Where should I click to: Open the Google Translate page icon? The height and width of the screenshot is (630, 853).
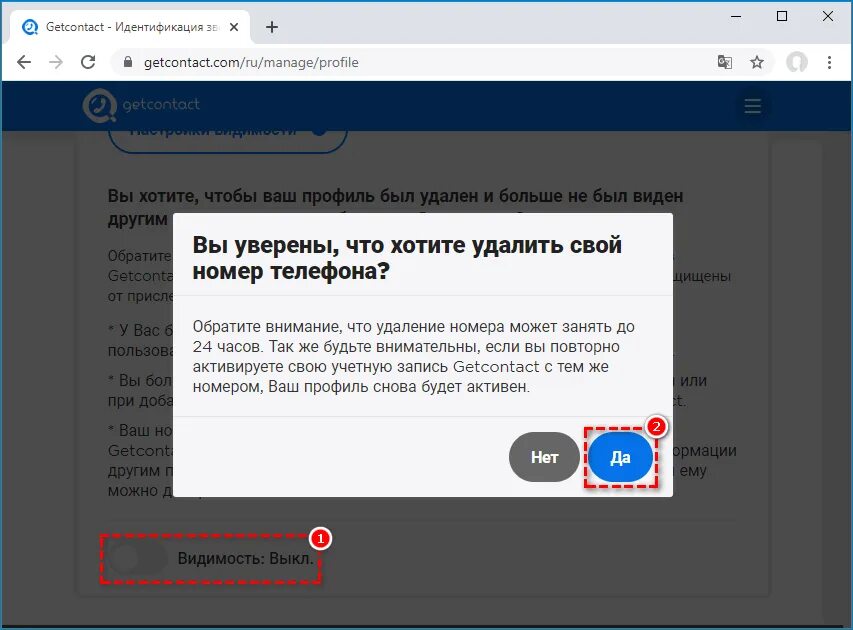tap(725, 63)
